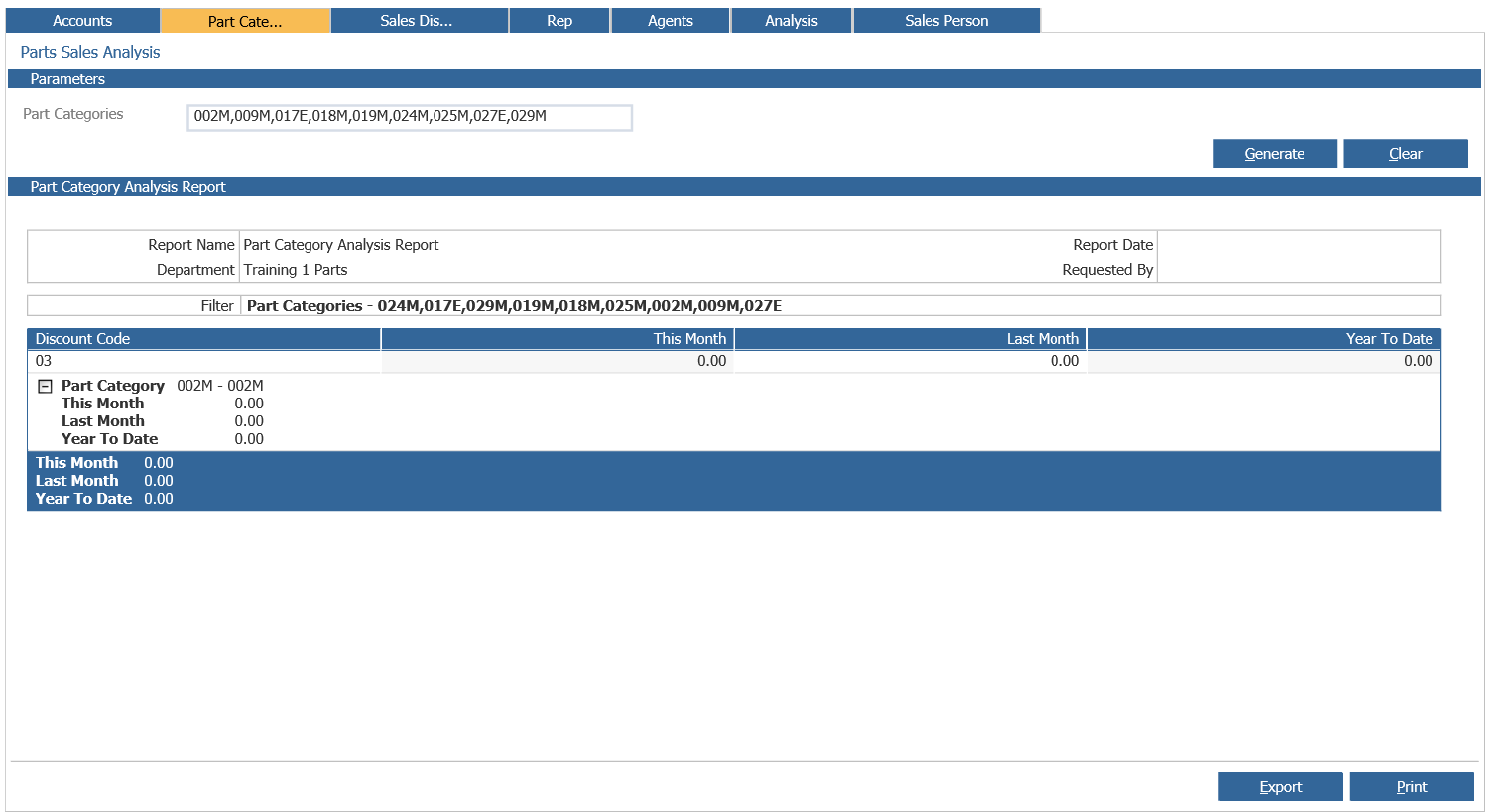Export the Part Category report
Viewport: 1490px width, 812px height.
tap(1280, 787)
